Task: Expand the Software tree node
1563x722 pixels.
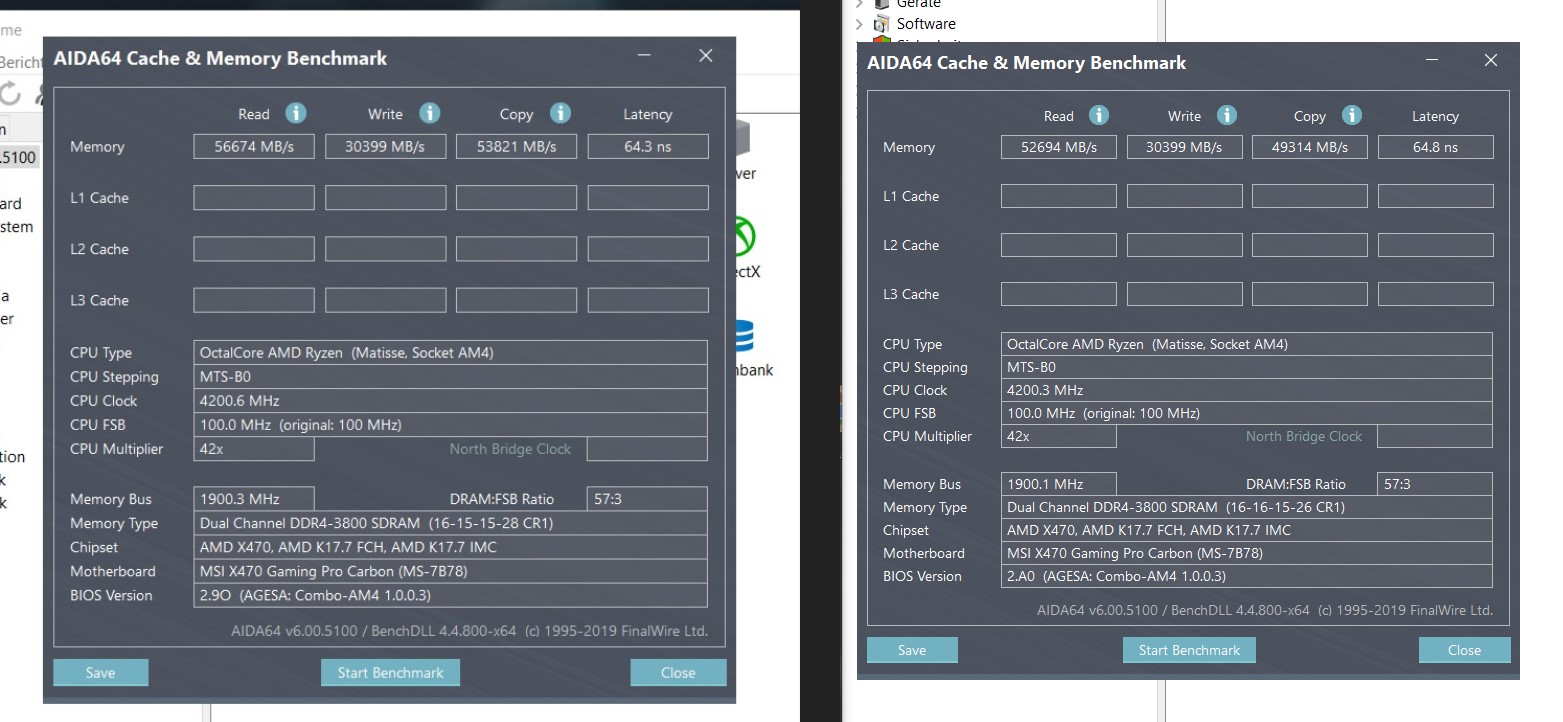Action: pos(860,23)
